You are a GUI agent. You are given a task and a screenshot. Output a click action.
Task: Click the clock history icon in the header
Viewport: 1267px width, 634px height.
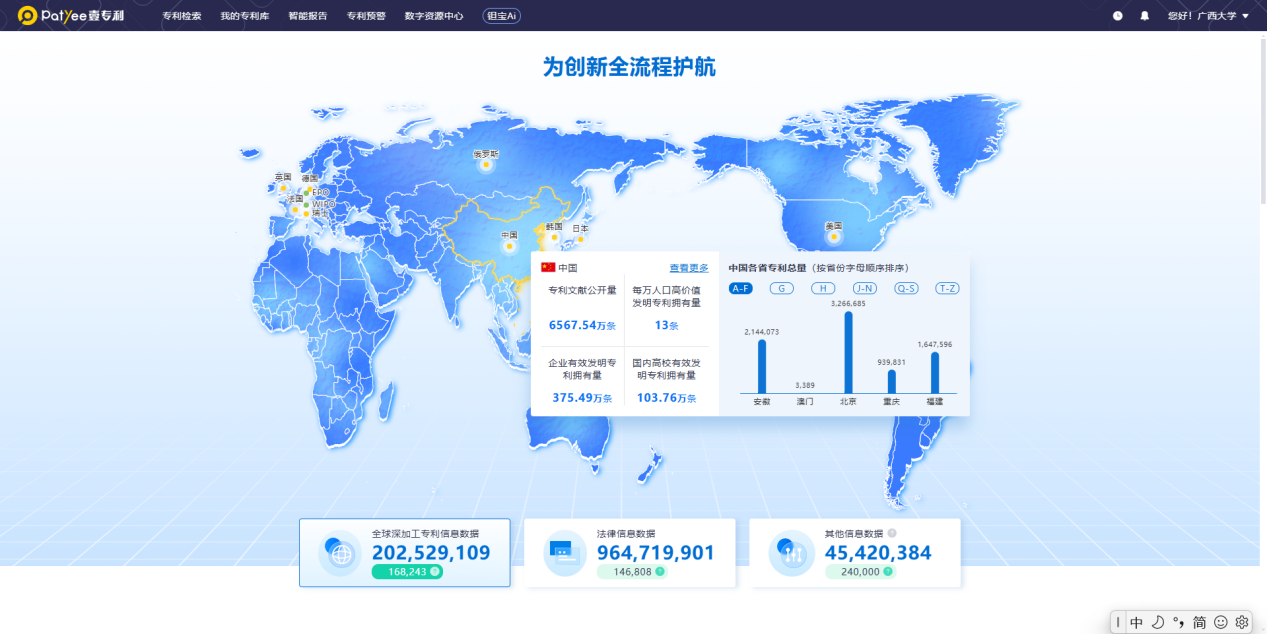click(1117, 16)
